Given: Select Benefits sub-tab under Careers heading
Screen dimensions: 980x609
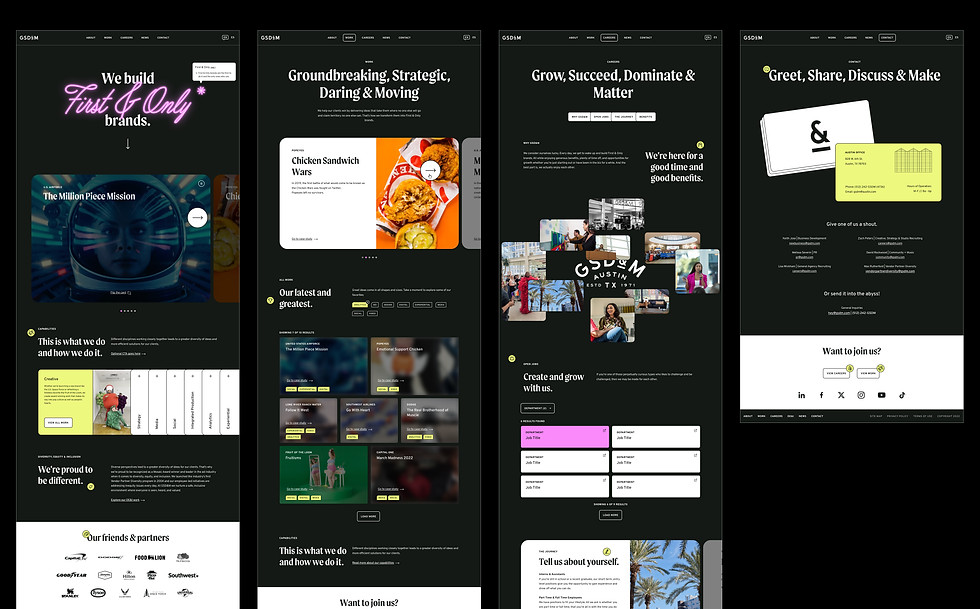Looking at the screenshot, I should tap(646, 116).
